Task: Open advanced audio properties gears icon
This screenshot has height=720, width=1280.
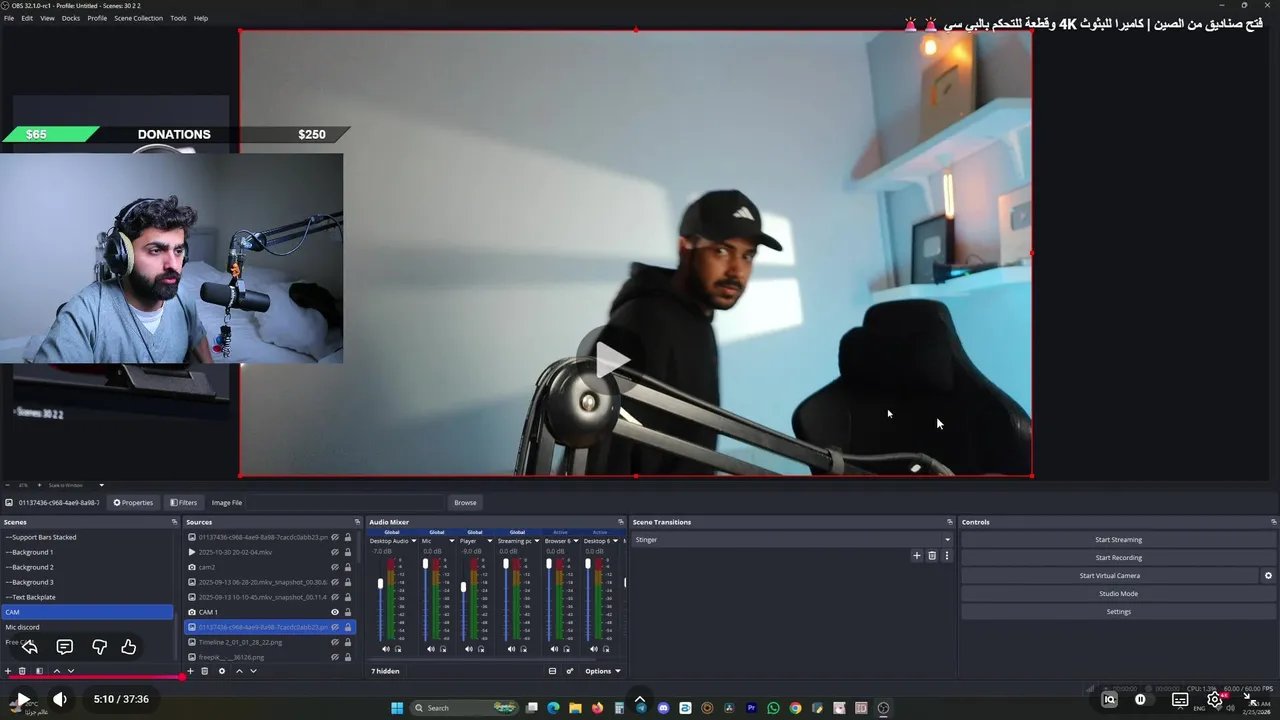Action: click(x=570, y=671)
